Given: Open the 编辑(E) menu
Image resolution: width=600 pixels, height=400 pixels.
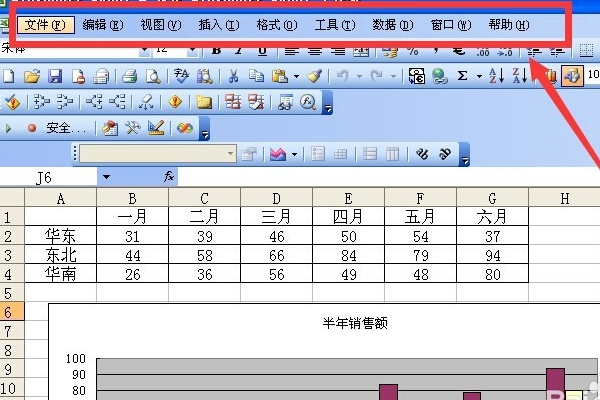Looking at the screenshot, I should pyautogui.click(x=103, y=25).
